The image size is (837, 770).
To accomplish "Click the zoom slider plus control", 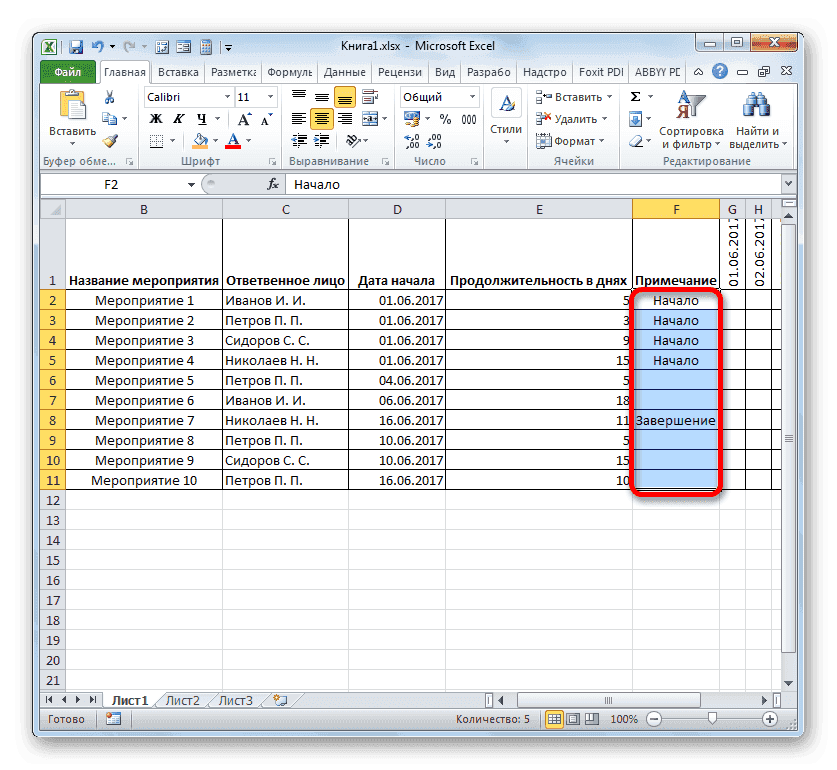I will (x=768, y=718).
